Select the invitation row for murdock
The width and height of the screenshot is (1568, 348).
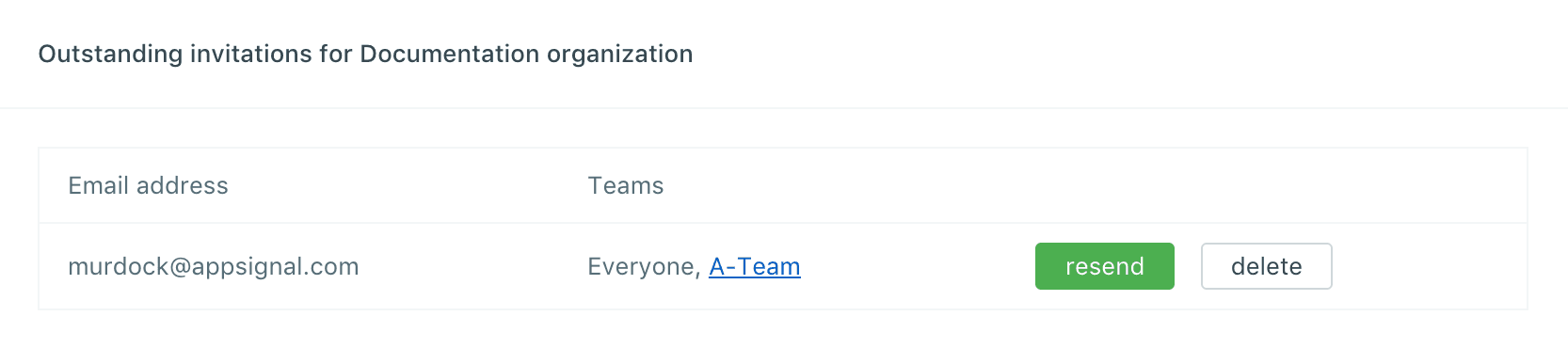[782, 266]
